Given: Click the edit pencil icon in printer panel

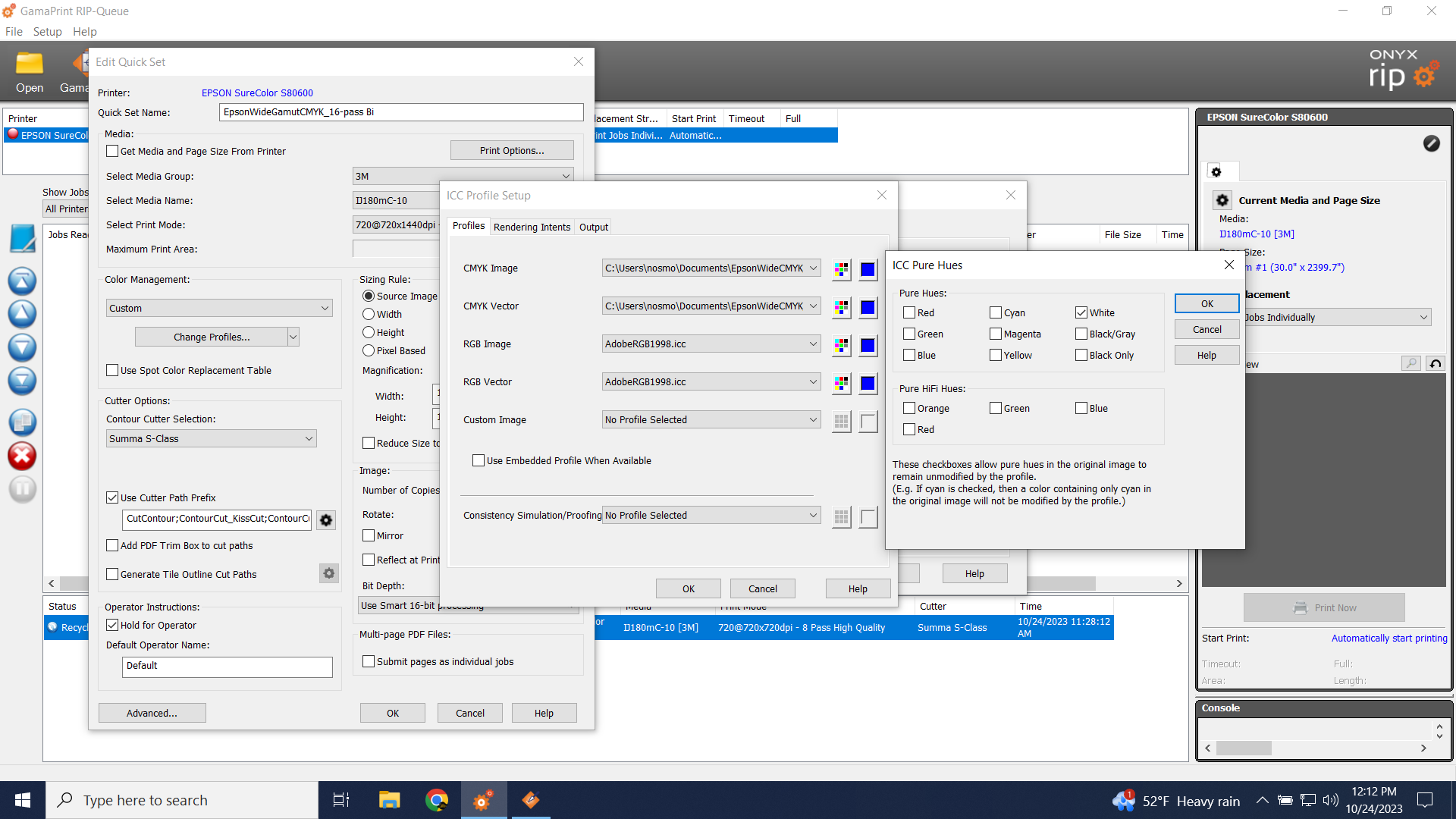Looking at the screenshot, I should [x=1431, y=143].
